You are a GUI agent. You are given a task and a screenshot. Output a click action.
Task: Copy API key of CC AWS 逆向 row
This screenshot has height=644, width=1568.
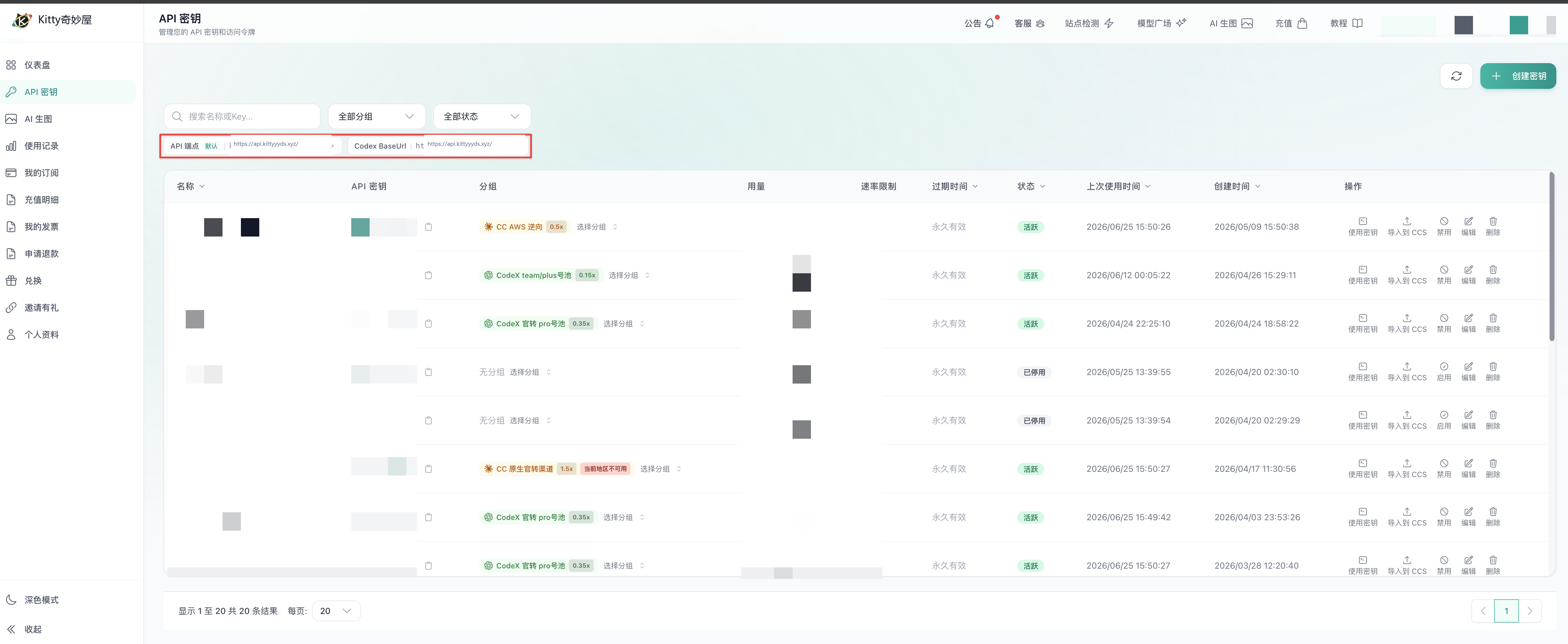[428, 227]
